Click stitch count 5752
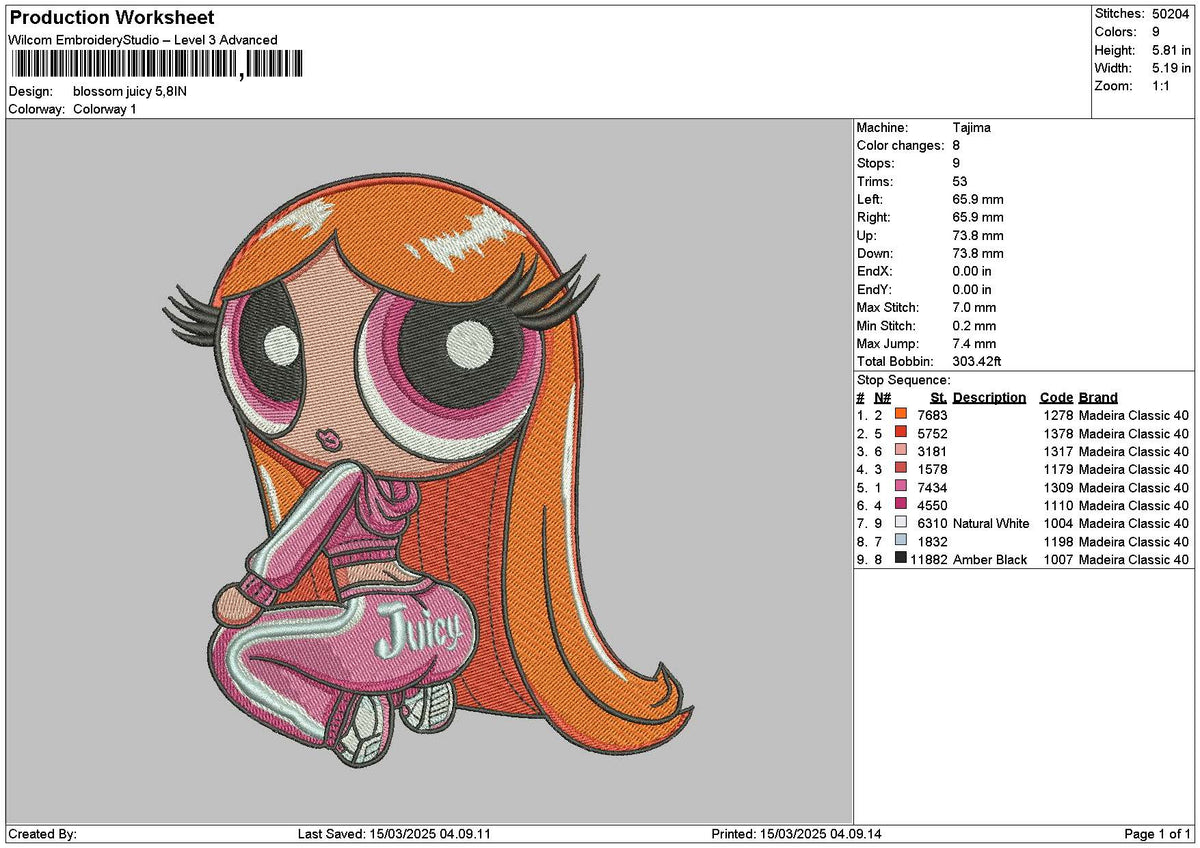1200x848 pixels. point(932,434)
